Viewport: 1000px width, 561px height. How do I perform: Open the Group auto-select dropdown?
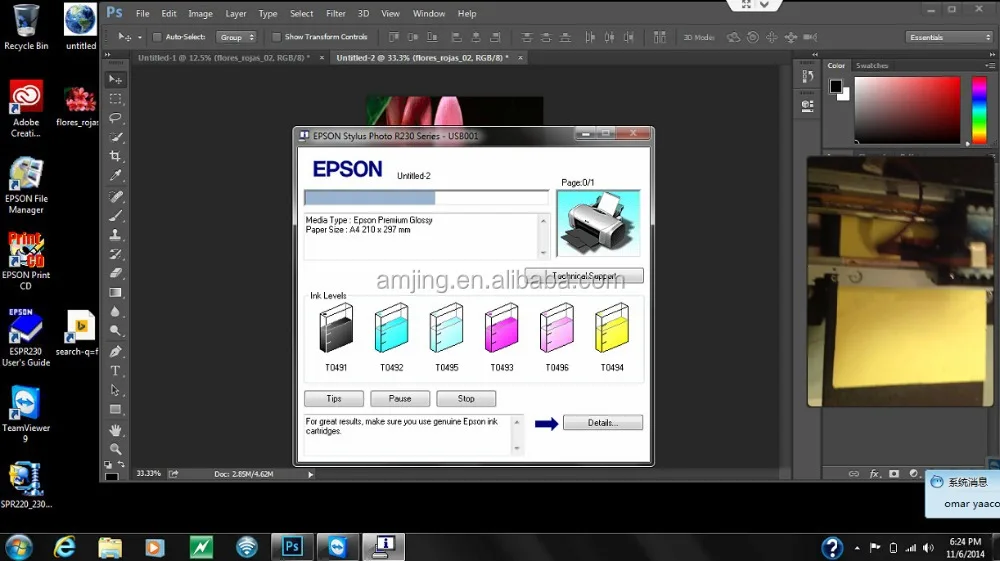[x=236, y=37]
